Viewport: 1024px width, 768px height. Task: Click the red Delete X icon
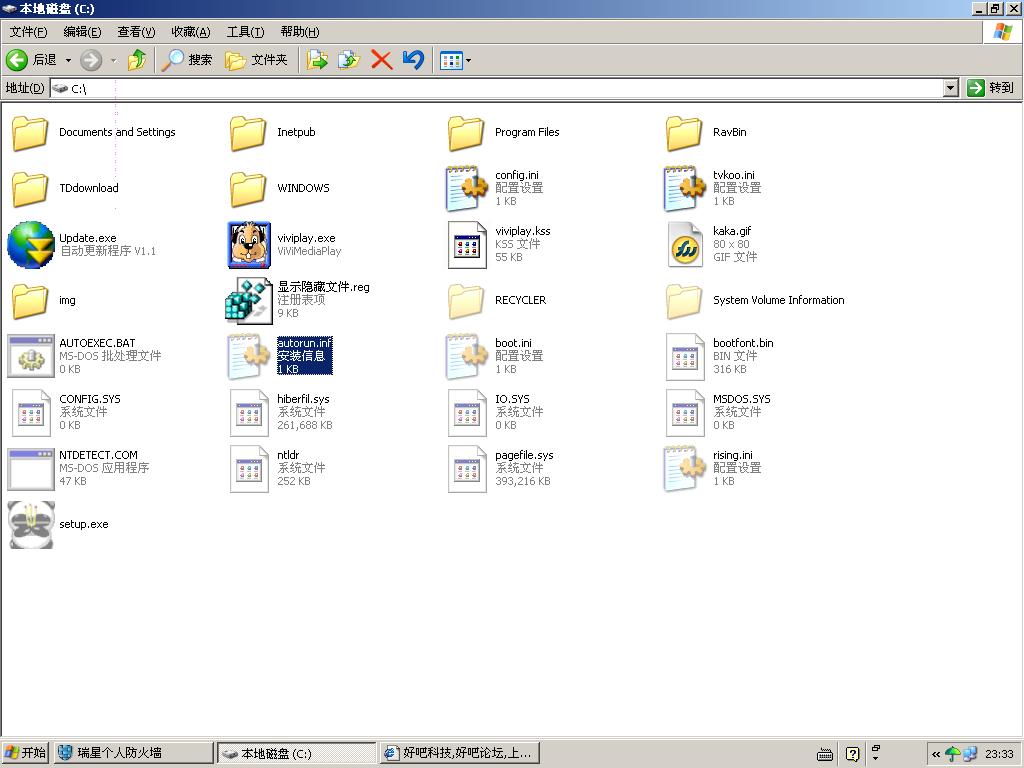[381, 60]
